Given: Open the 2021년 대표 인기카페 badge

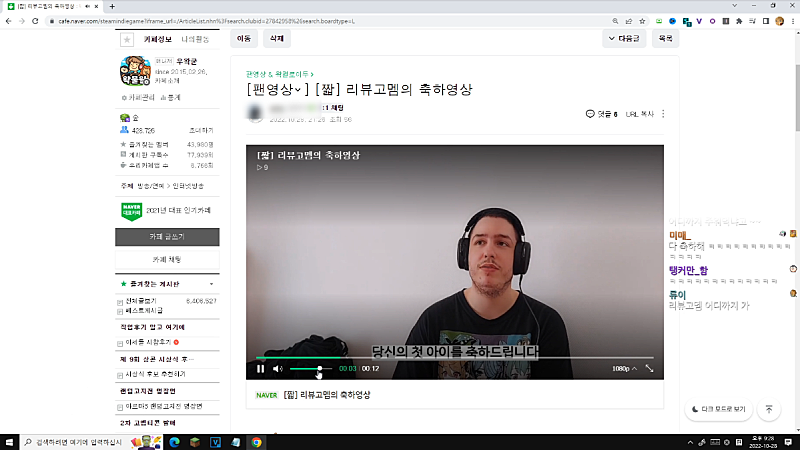Looking at the screenshot, I should pos(166,211).
